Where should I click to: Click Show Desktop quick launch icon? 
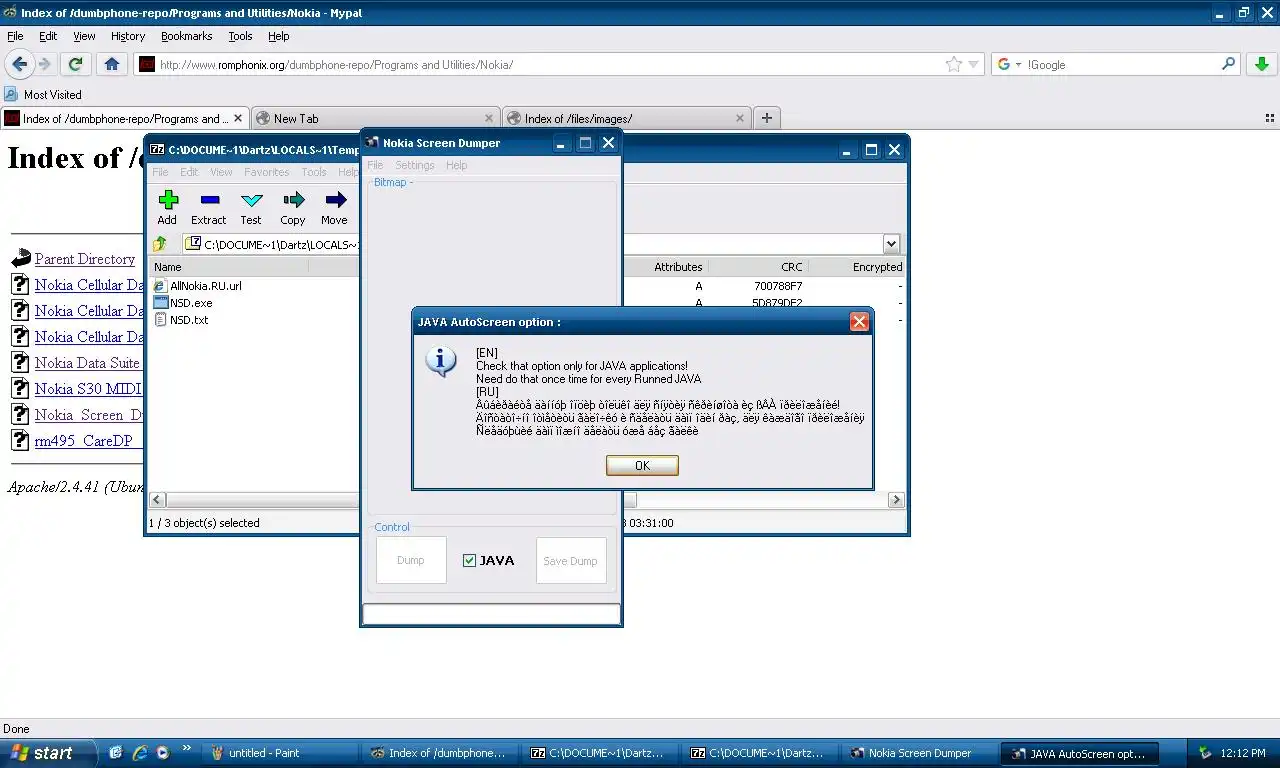pyautogui.click(x=116, y=753)
